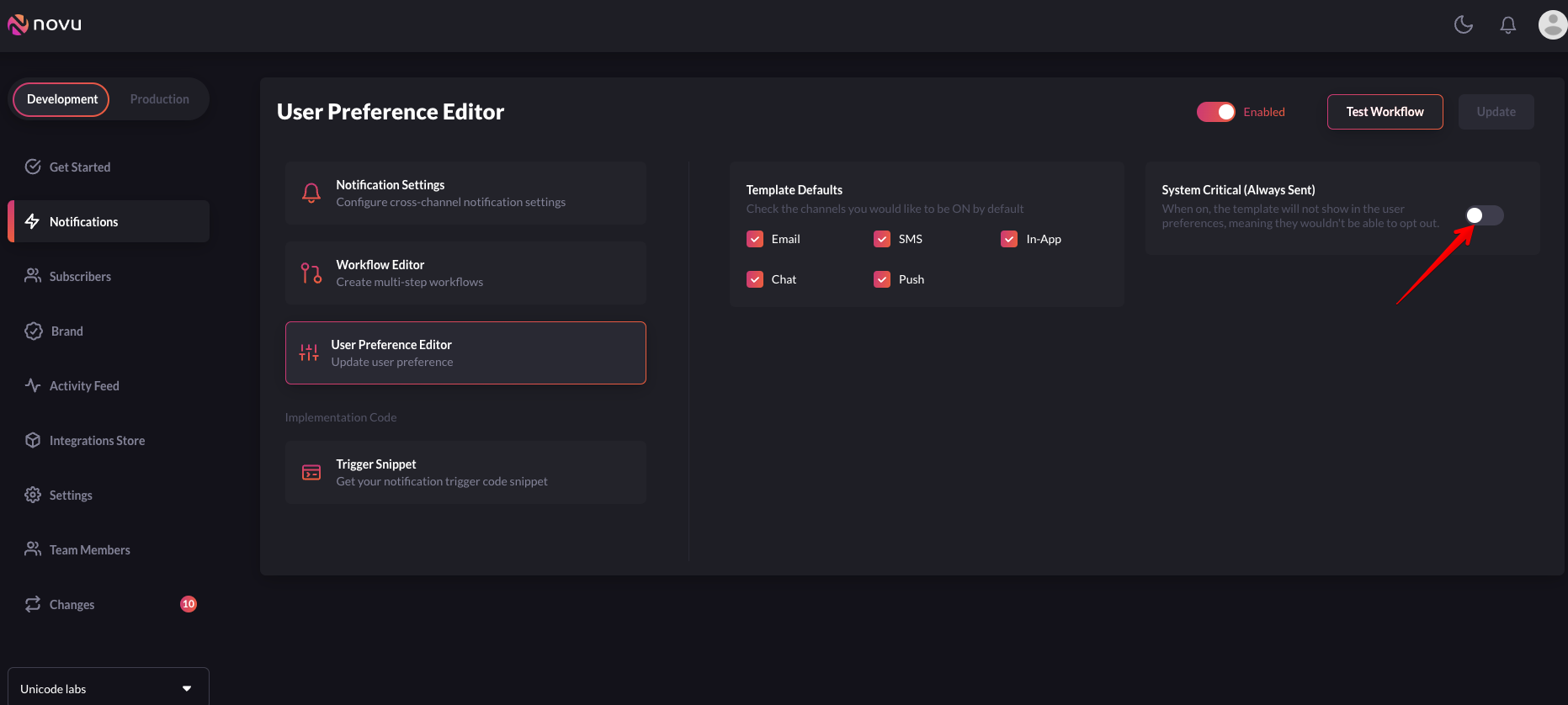1568x705 pixels.
Task: Open Notifications in the sidebar
Action: [x=109, y=221]
